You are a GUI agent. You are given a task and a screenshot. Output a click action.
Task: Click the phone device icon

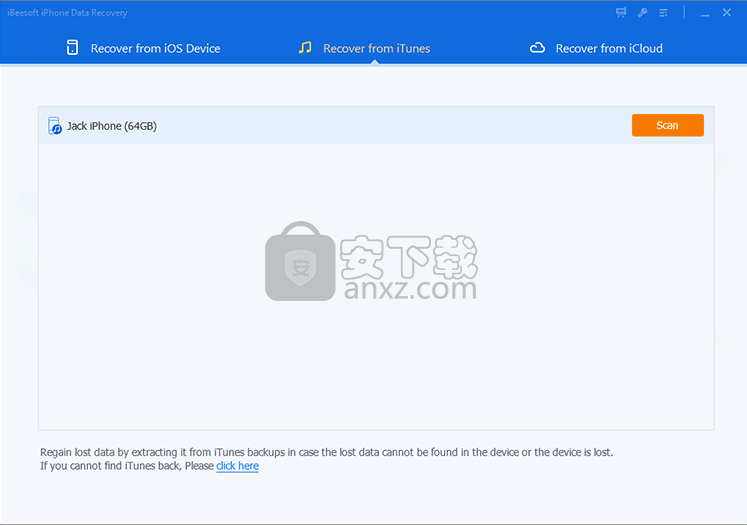pos(72,48)
